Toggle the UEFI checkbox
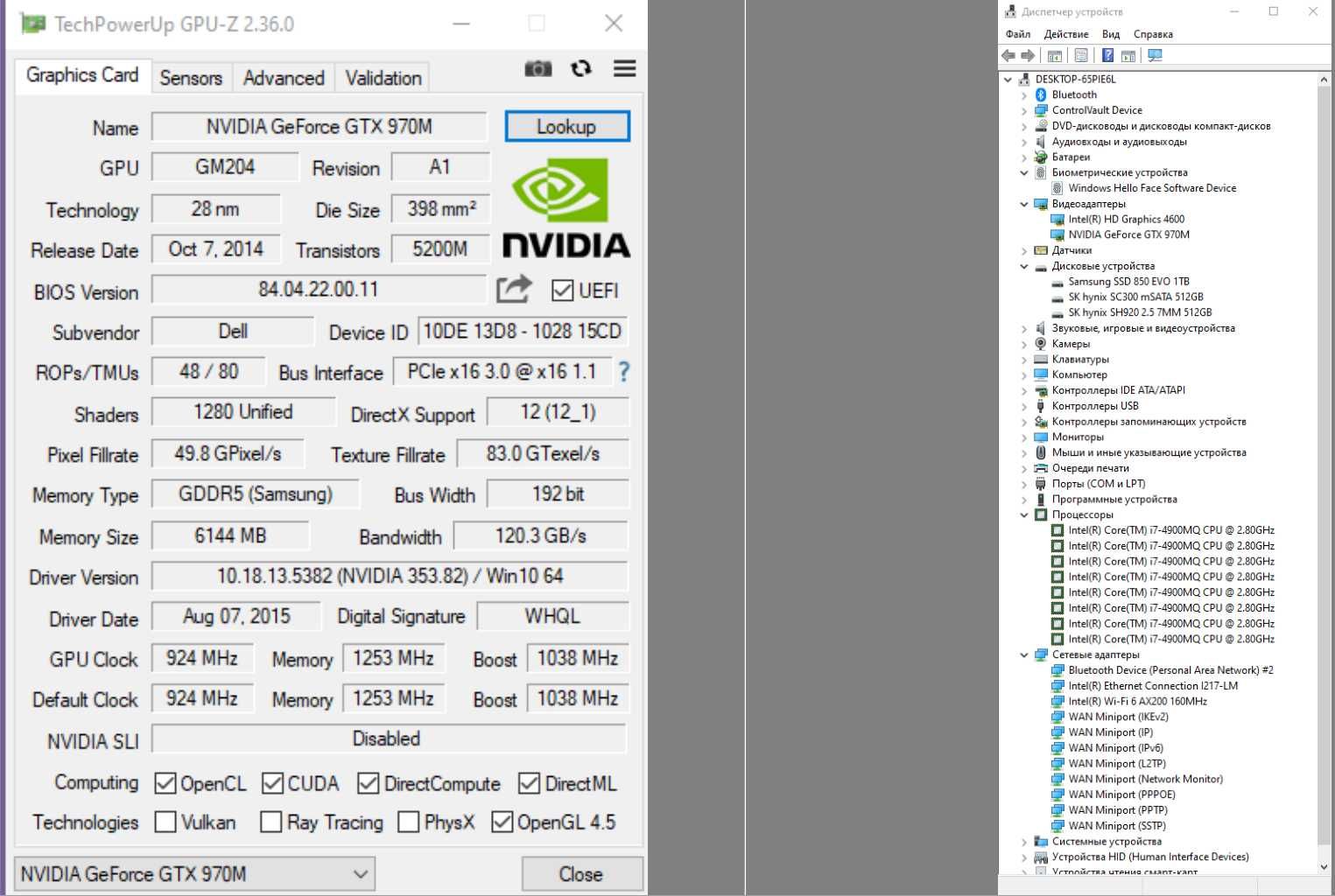The height and width of the screenshot is (896, 1335). (x=563, y=290)
